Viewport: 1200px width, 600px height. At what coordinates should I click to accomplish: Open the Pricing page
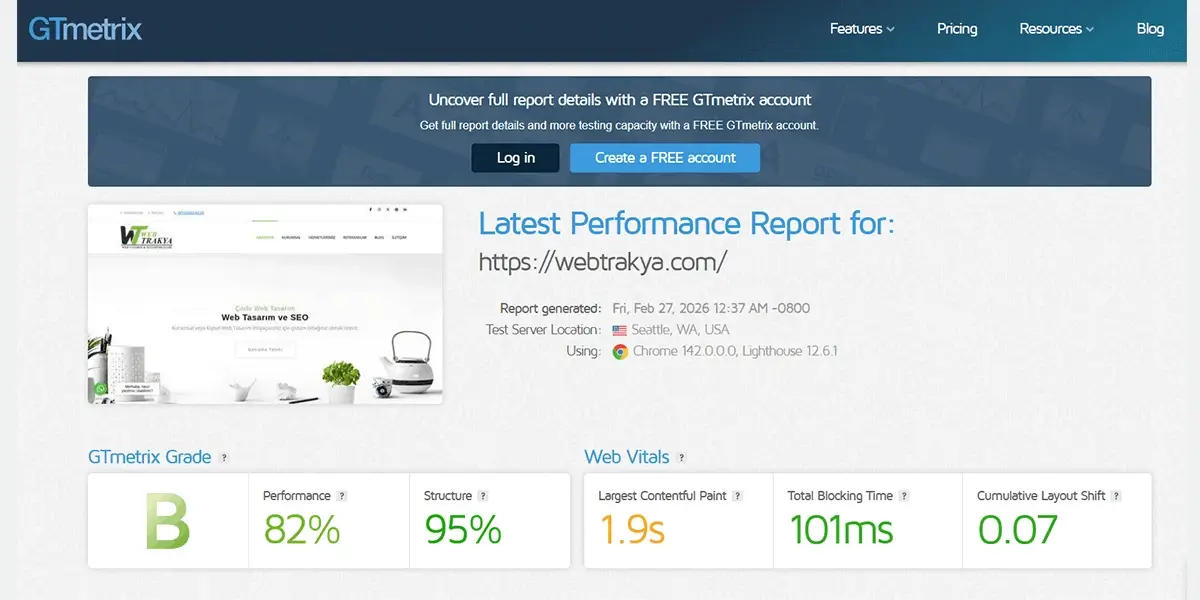[x=957, y=29]
